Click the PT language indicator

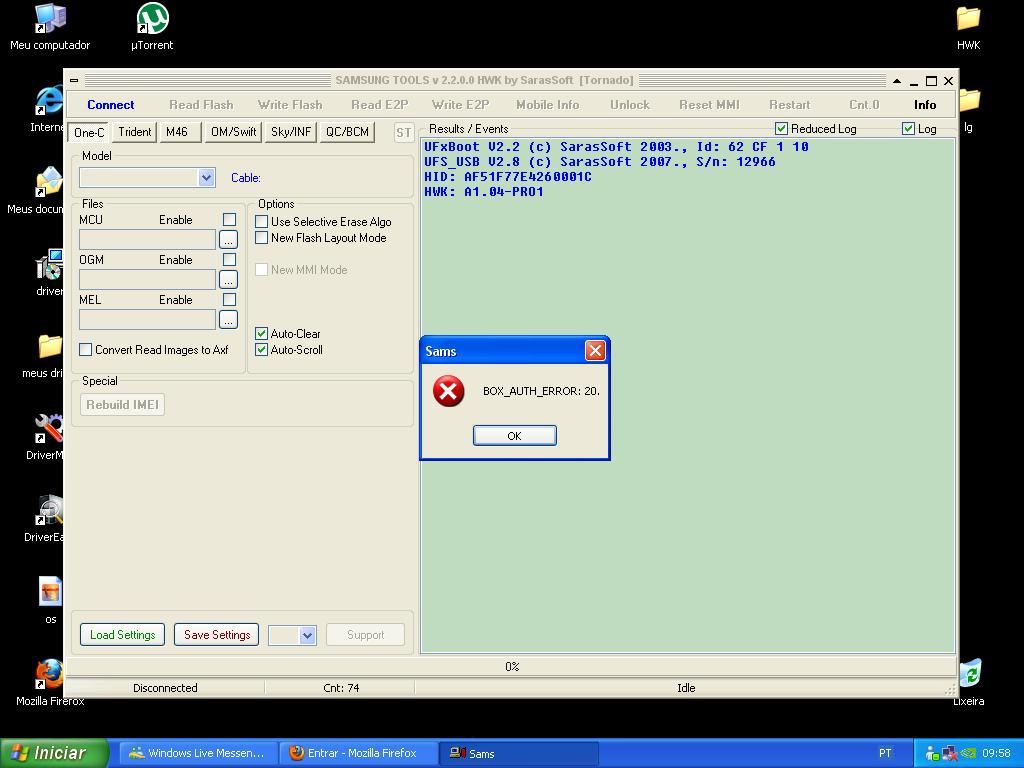coord(885,753)
